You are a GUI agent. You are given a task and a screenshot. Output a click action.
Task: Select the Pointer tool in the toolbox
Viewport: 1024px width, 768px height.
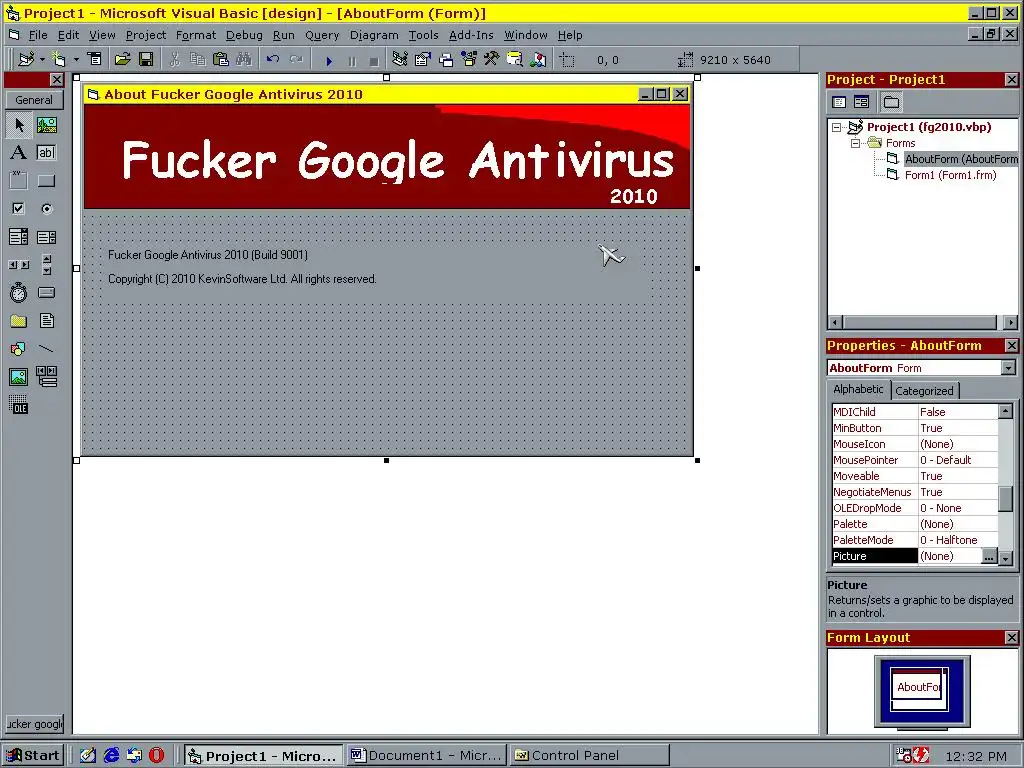19,125
